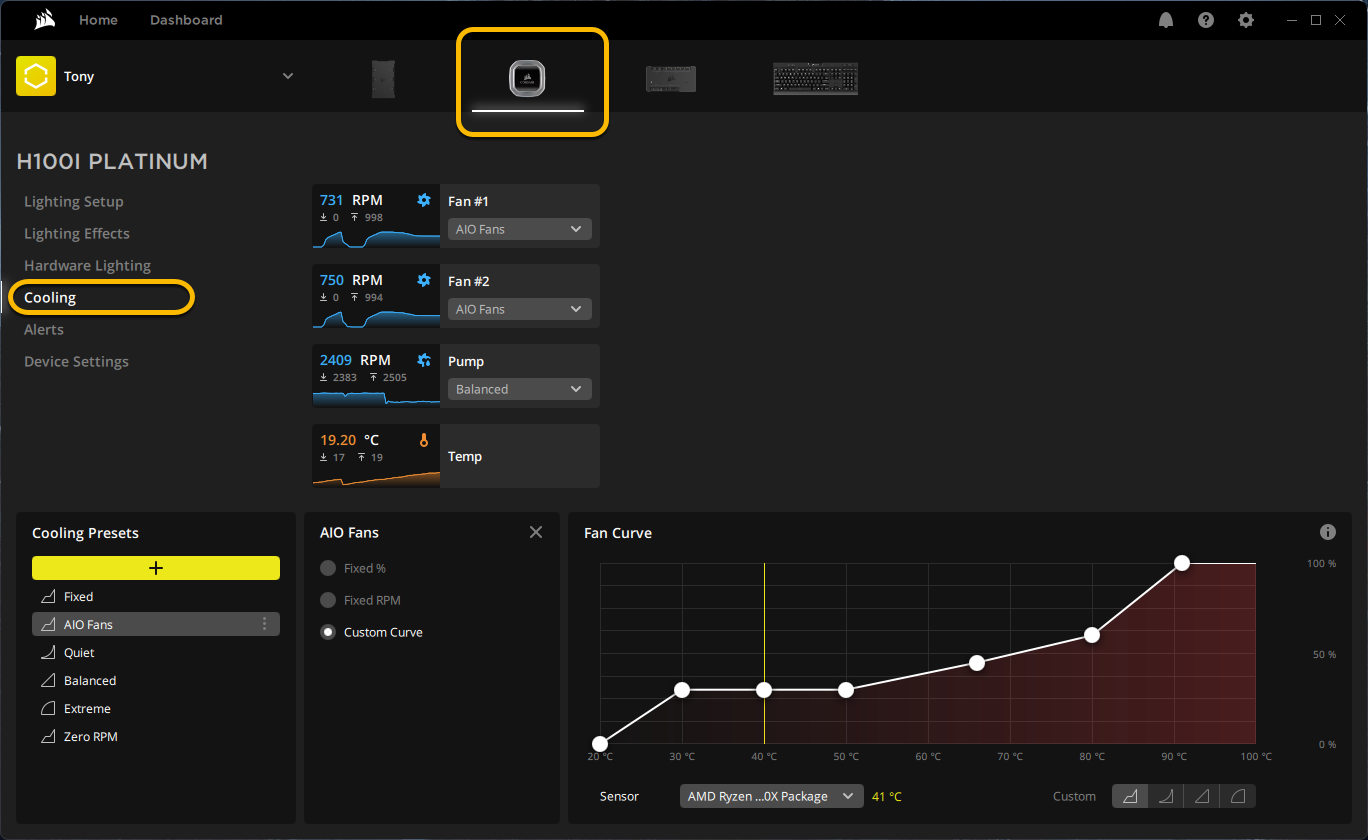Viewport: 1368px width, 840px height.
Task: Open Pump Balanced mode dropdown
Action: [x=520, y=389]
